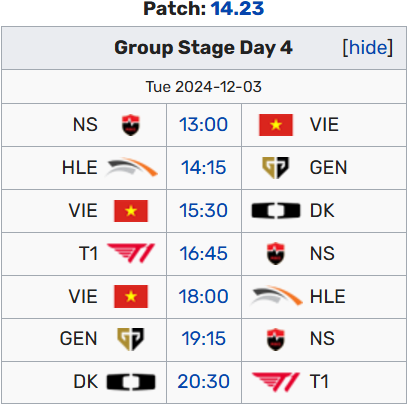Click the T1 logo in the 20:30 match

tap(276, 382)
